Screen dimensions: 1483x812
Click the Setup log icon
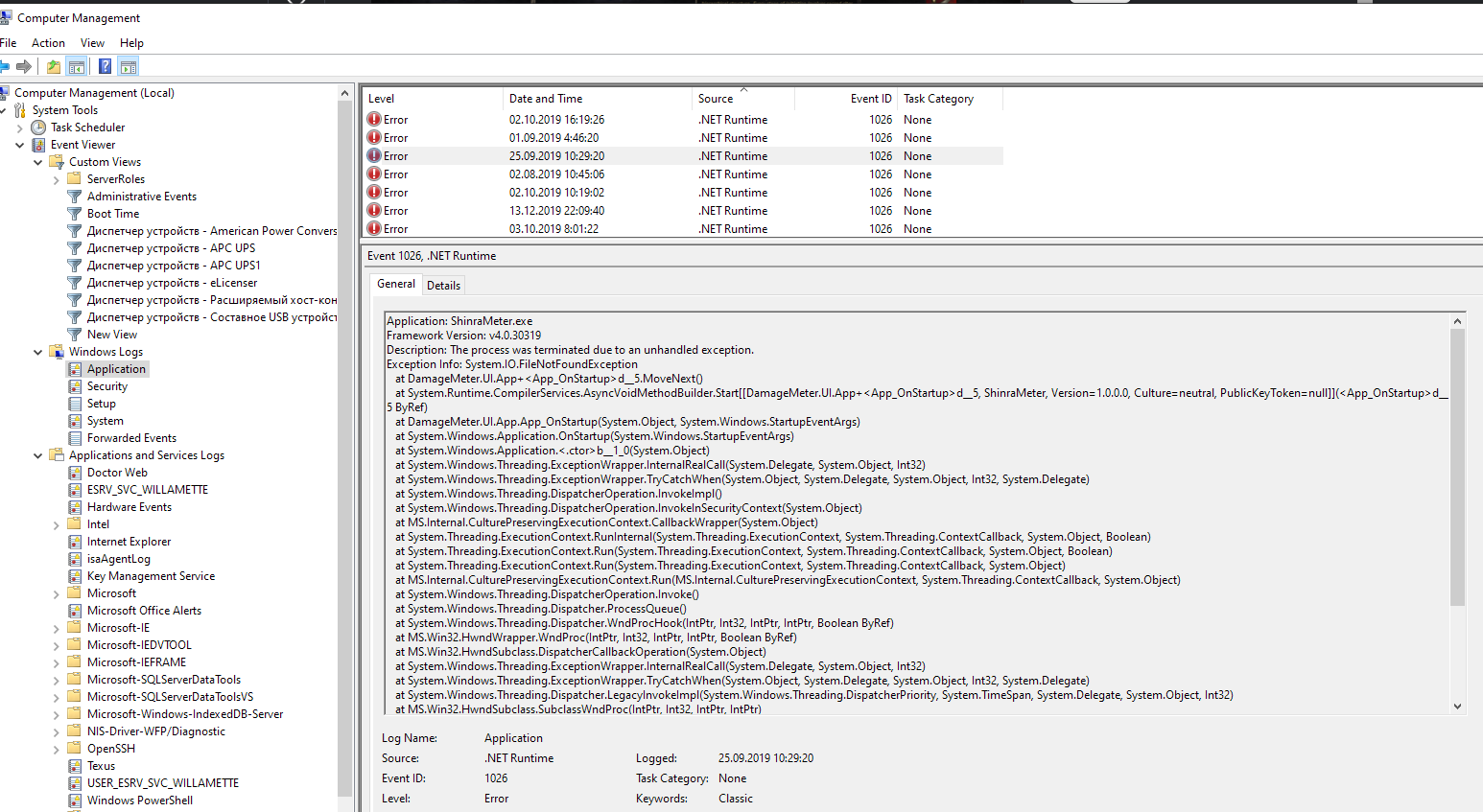(x=75, y=404)
